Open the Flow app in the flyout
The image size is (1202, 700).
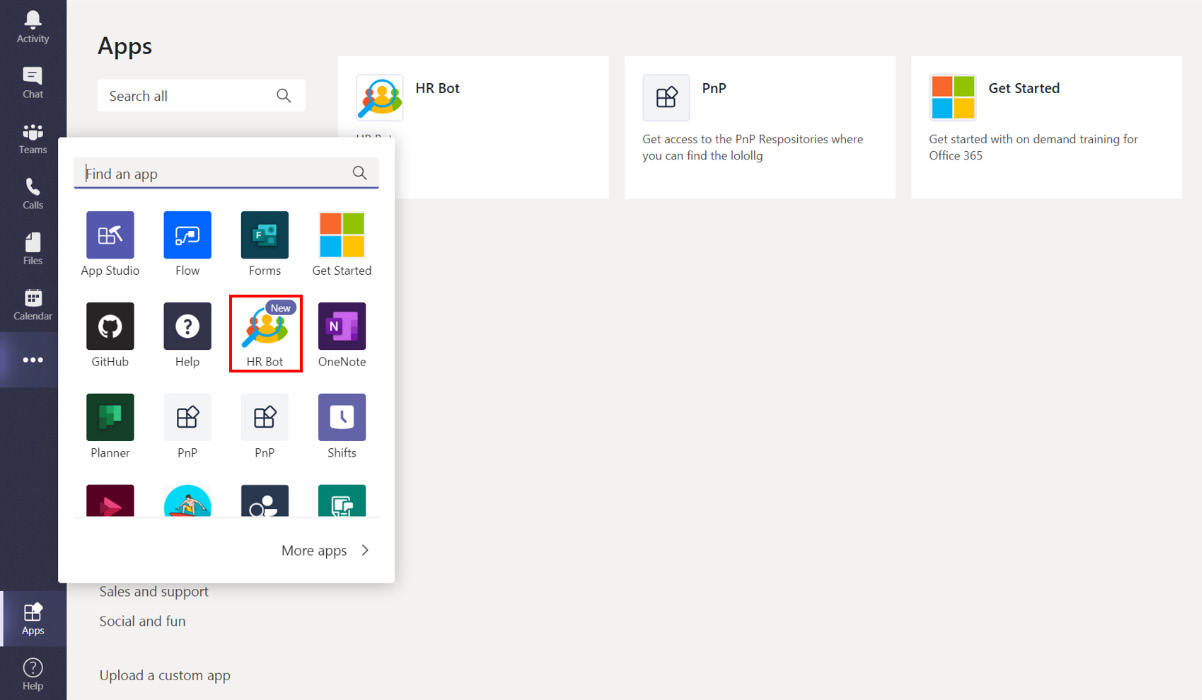187,244
